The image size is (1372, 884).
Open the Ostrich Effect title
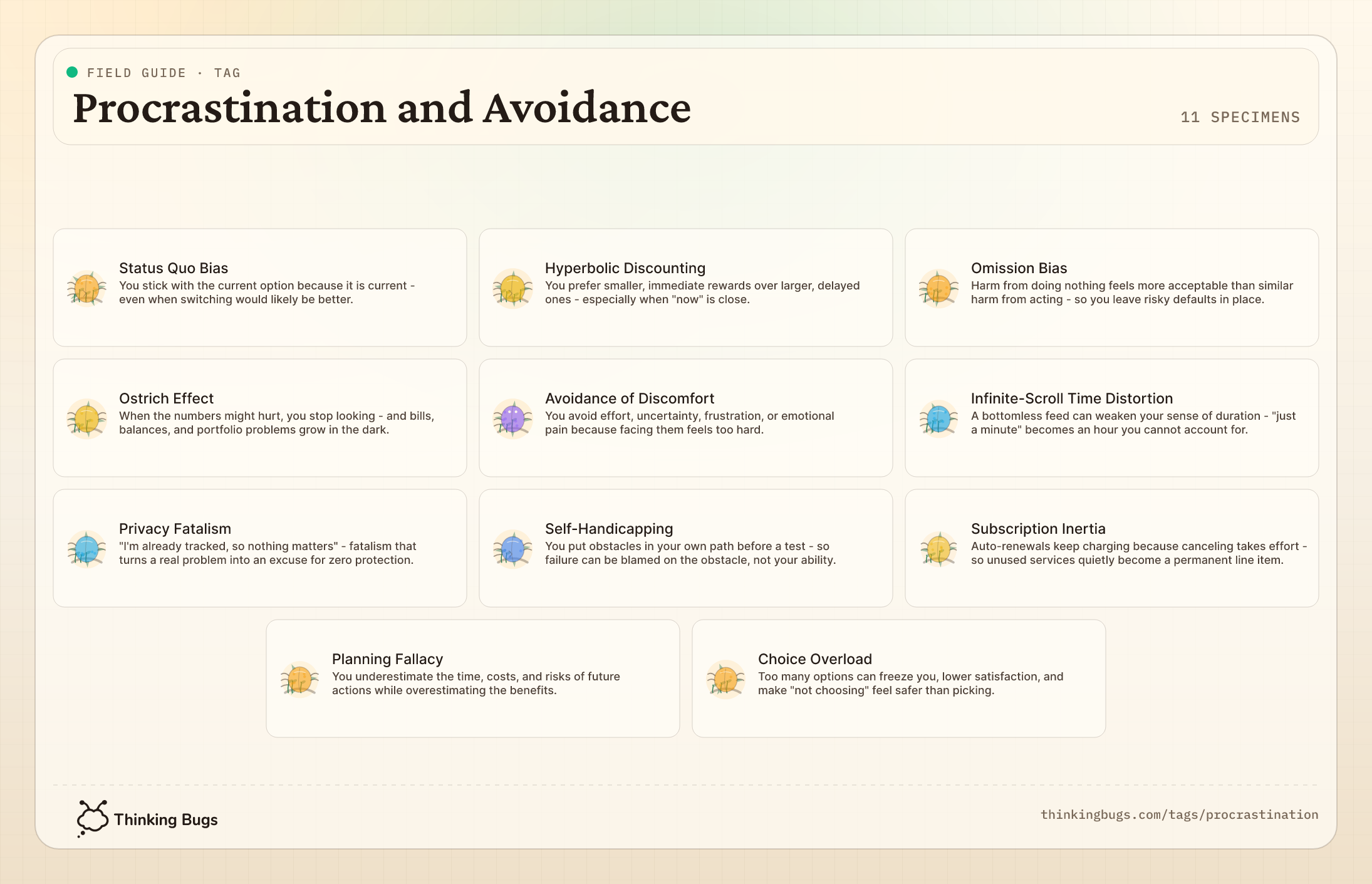166,398
